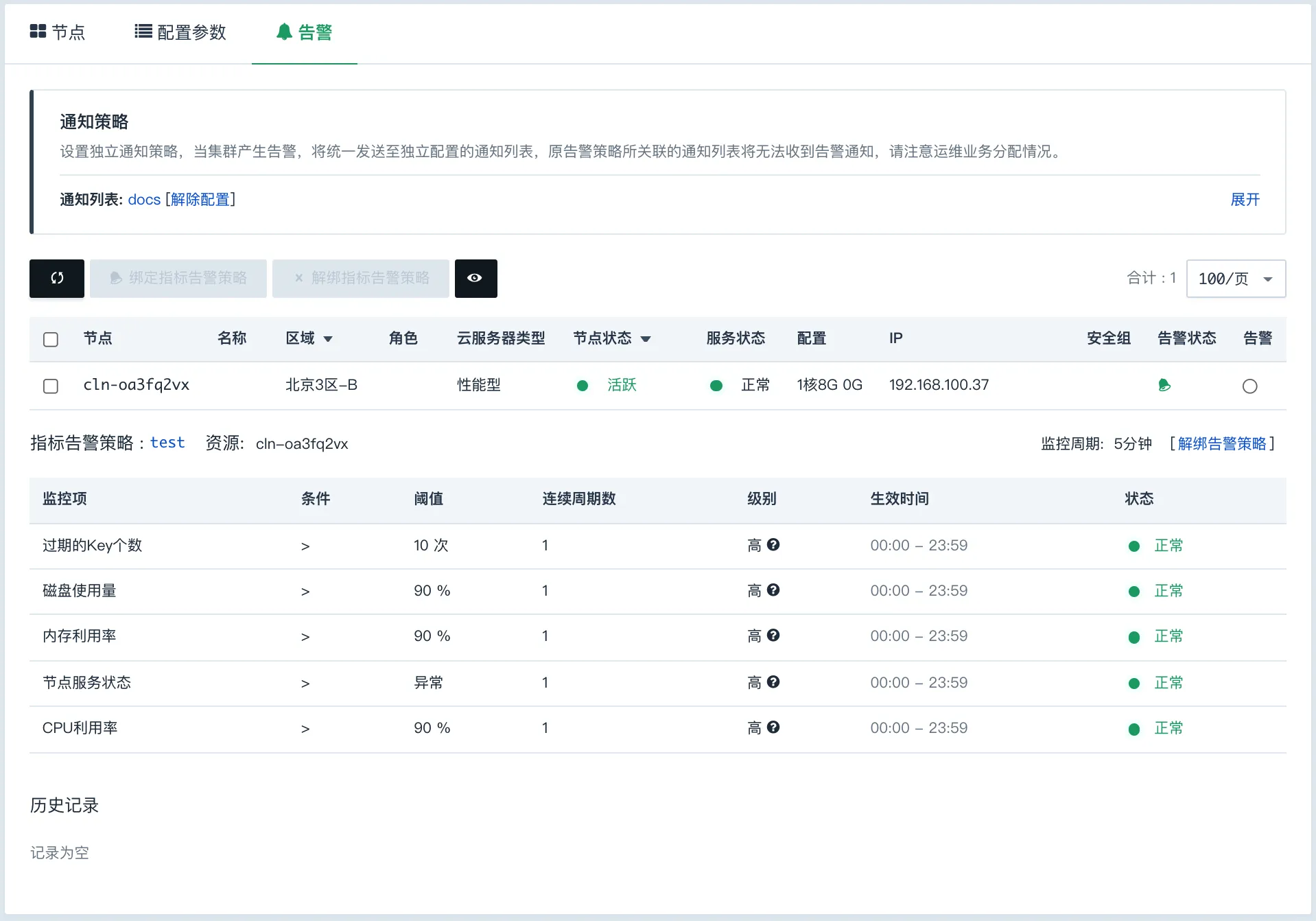Select the 告警 radio button for cln-oa3fq2vx
The height and width of the screenshot is (921, 1316).
tap(1249, 386)
